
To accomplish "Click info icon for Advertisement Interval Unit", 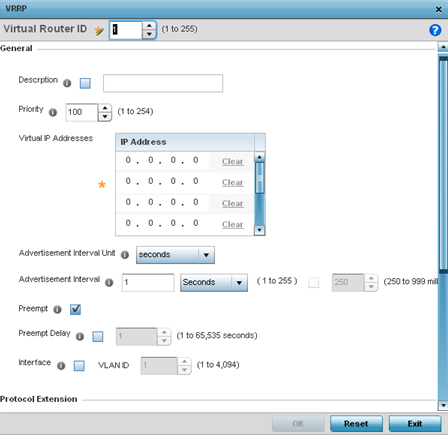I will pyautogui.click(x=125, y=255).
